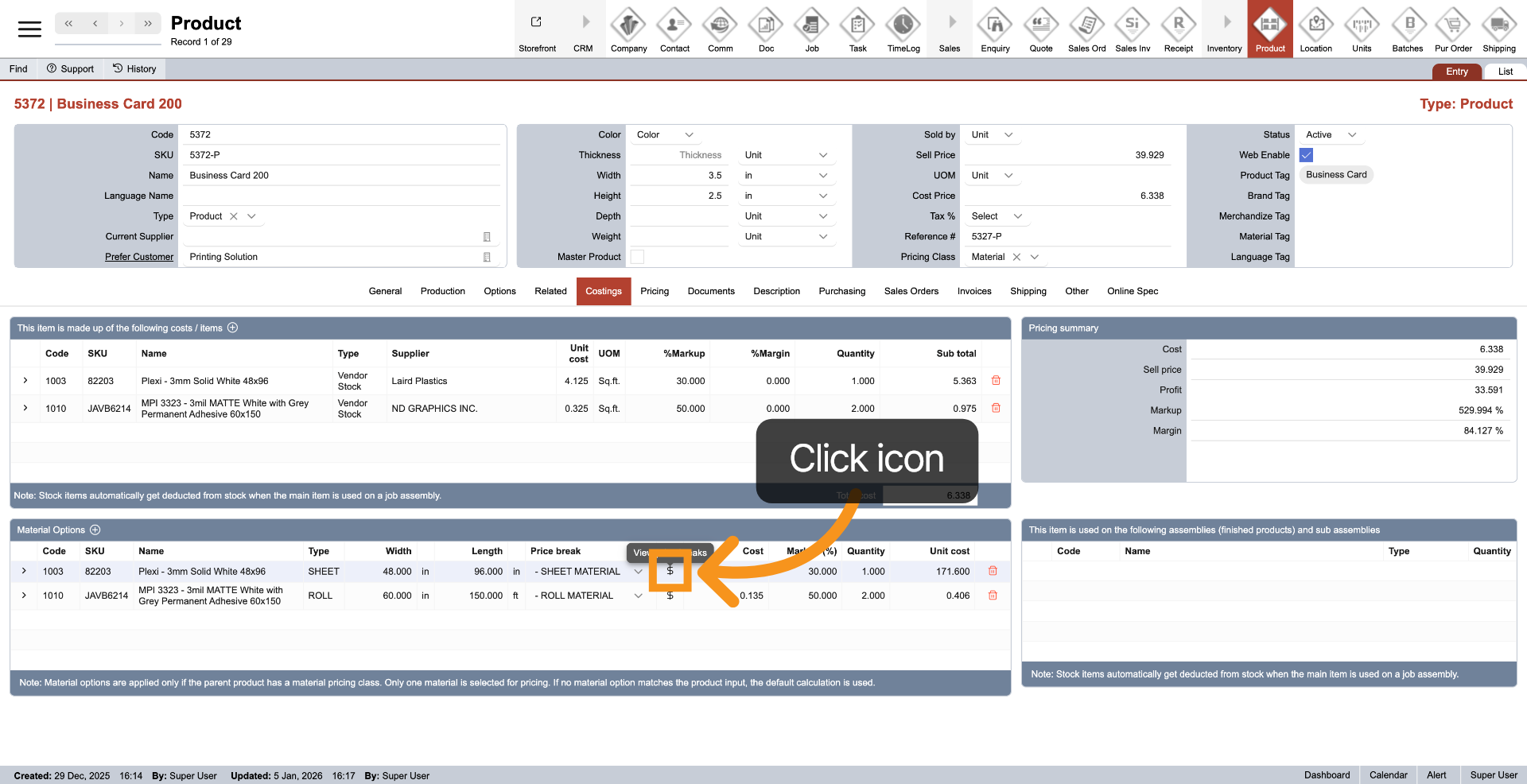Open the Purchasing tab
1527x784 pixels.
841,291
